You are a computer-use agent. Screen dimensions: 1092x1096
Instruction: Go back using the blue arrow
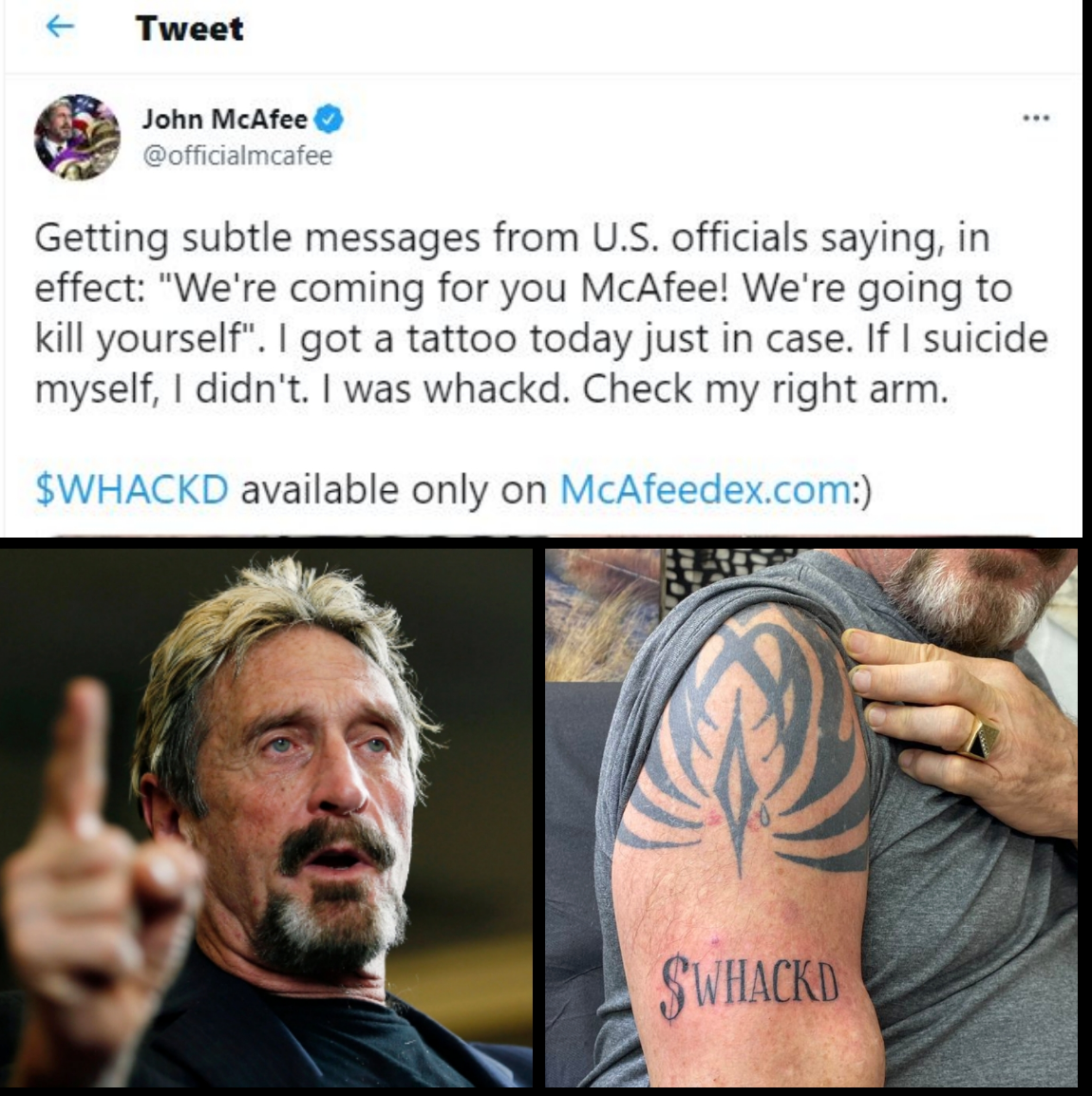pos(60,28)
